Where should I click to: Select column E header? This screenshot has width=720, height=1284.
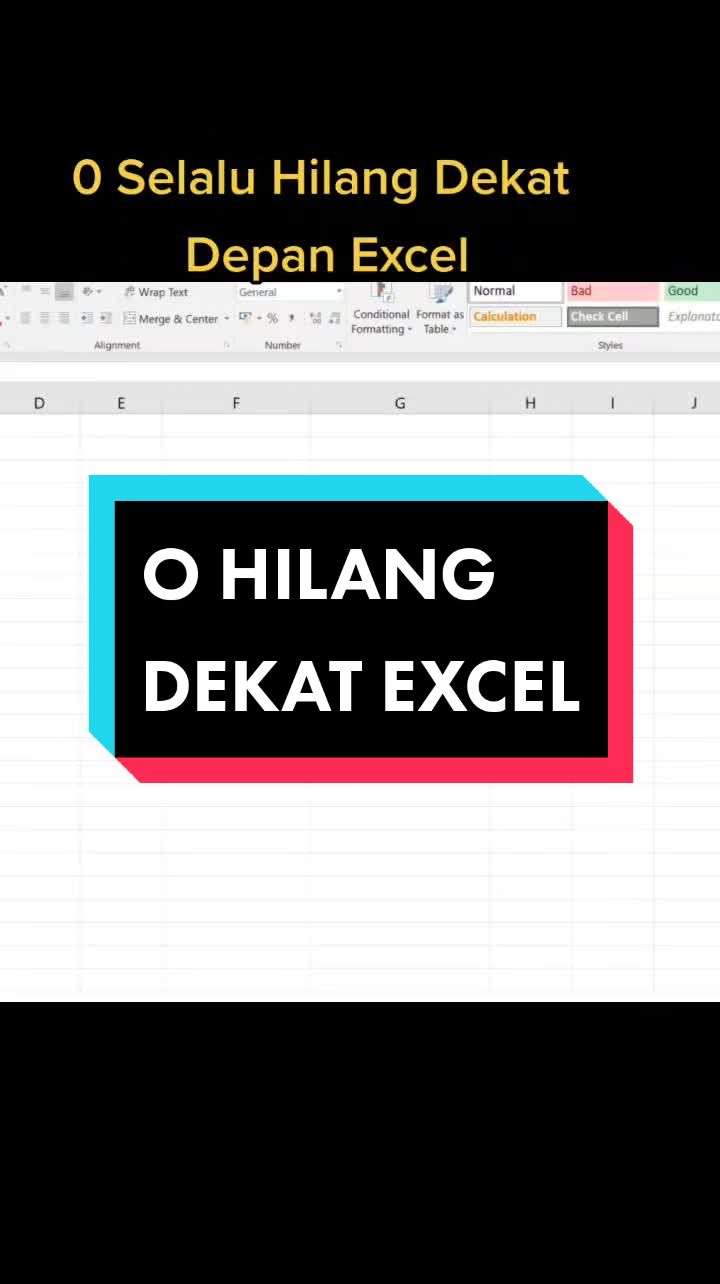(121, 403)
